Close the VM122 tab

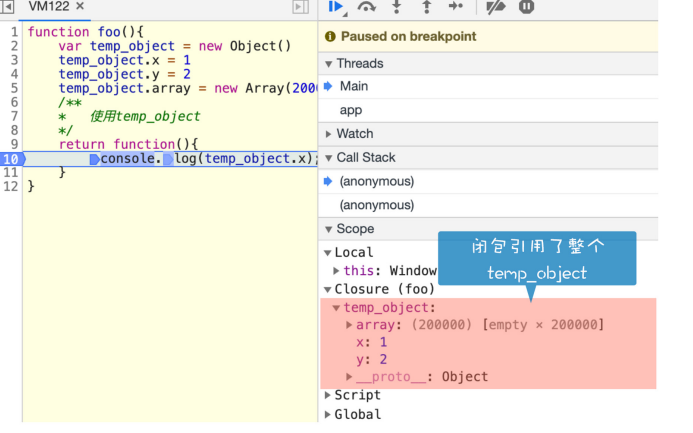click(x=79, y=7)
